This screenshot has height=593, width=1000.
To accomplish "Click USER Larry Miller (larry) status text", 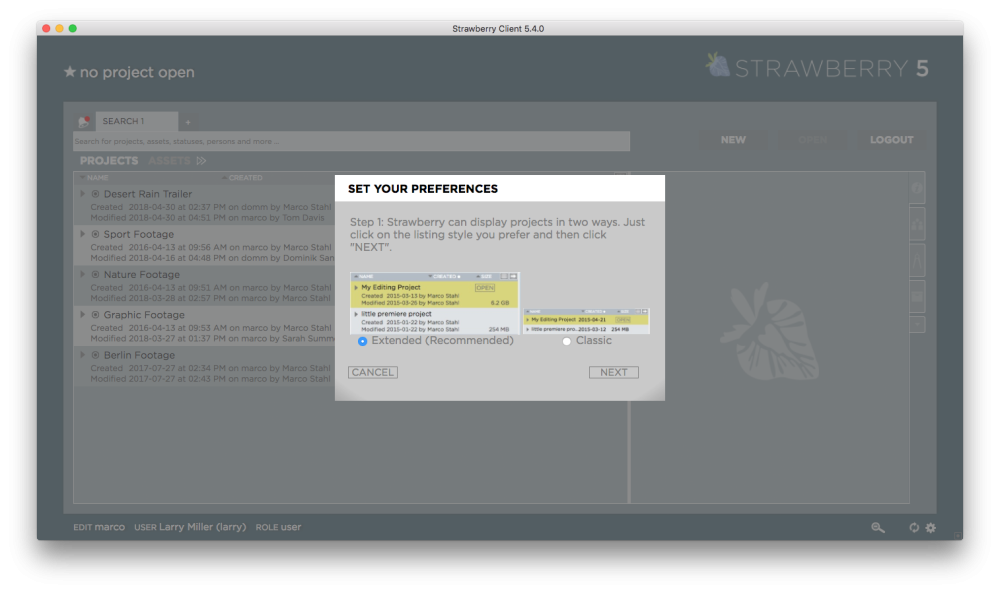I will click(x=190, y=527).
